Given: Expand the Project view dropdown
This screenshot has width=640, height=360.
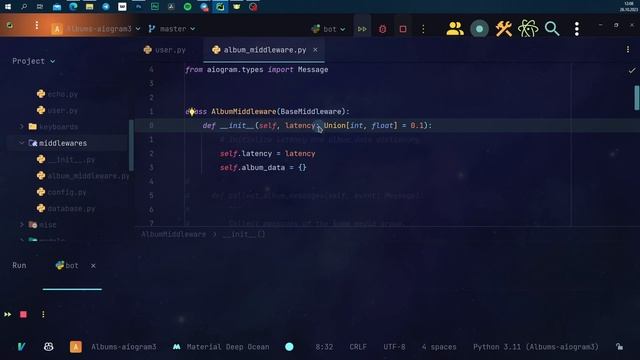Looking at the screenshot, I should tap(33, 61).
